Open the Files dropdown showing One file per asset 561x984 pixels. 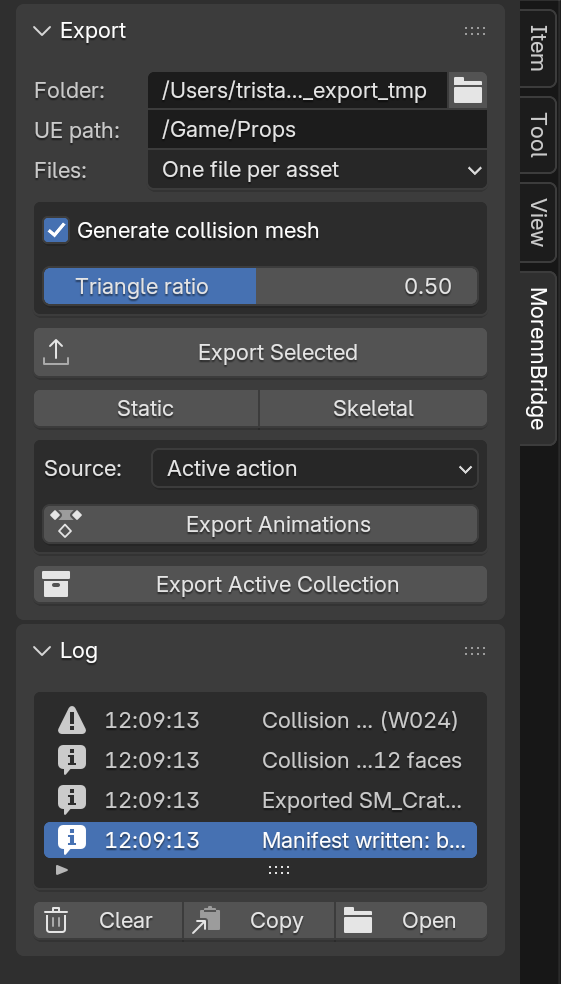click(x=318, y=169)
